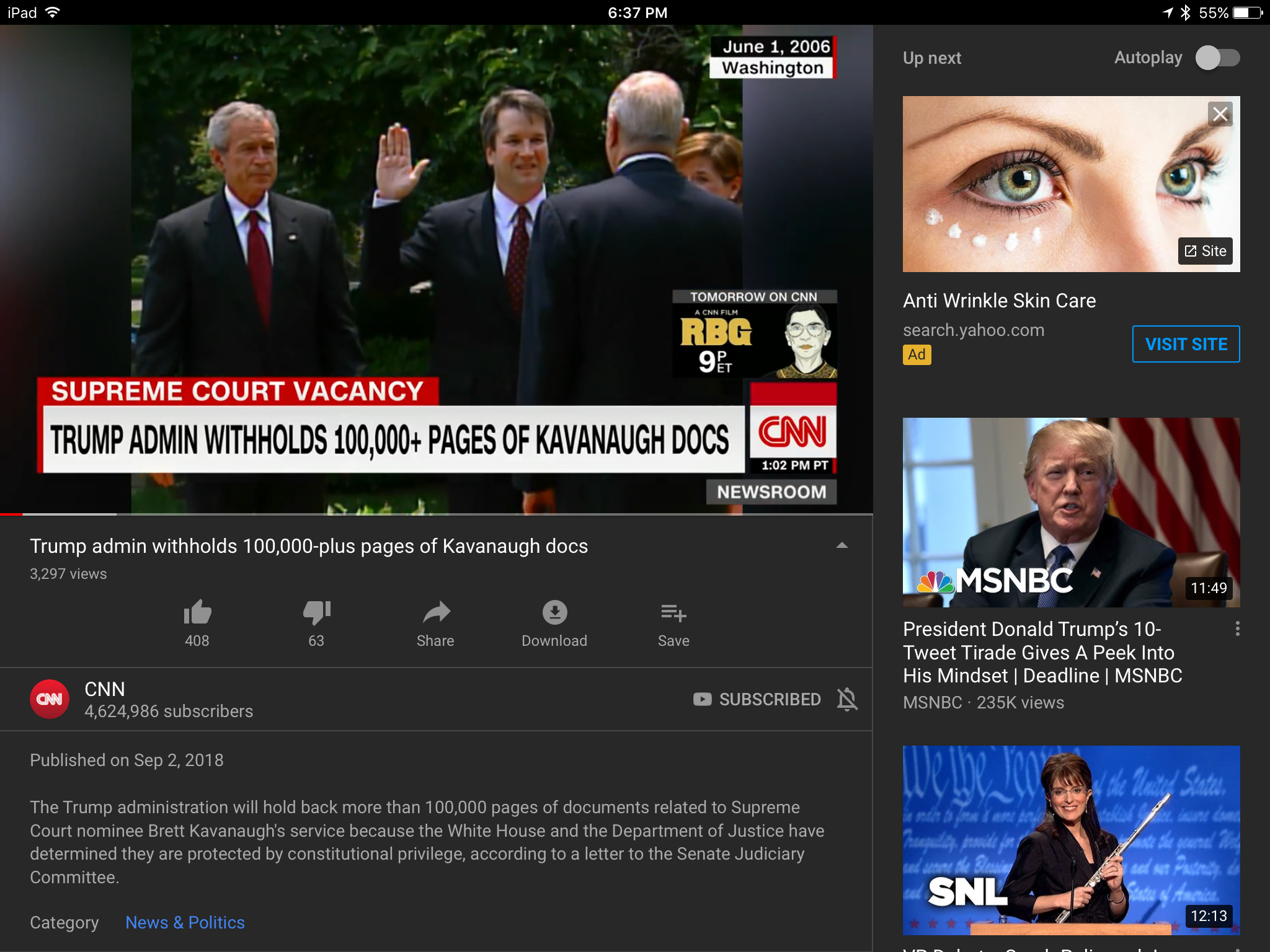The width and height of the screenshot is (1270, 952).
Task: Open the SNL video thumbnail
Action: pyautogui.click(x=1071, y=840)
